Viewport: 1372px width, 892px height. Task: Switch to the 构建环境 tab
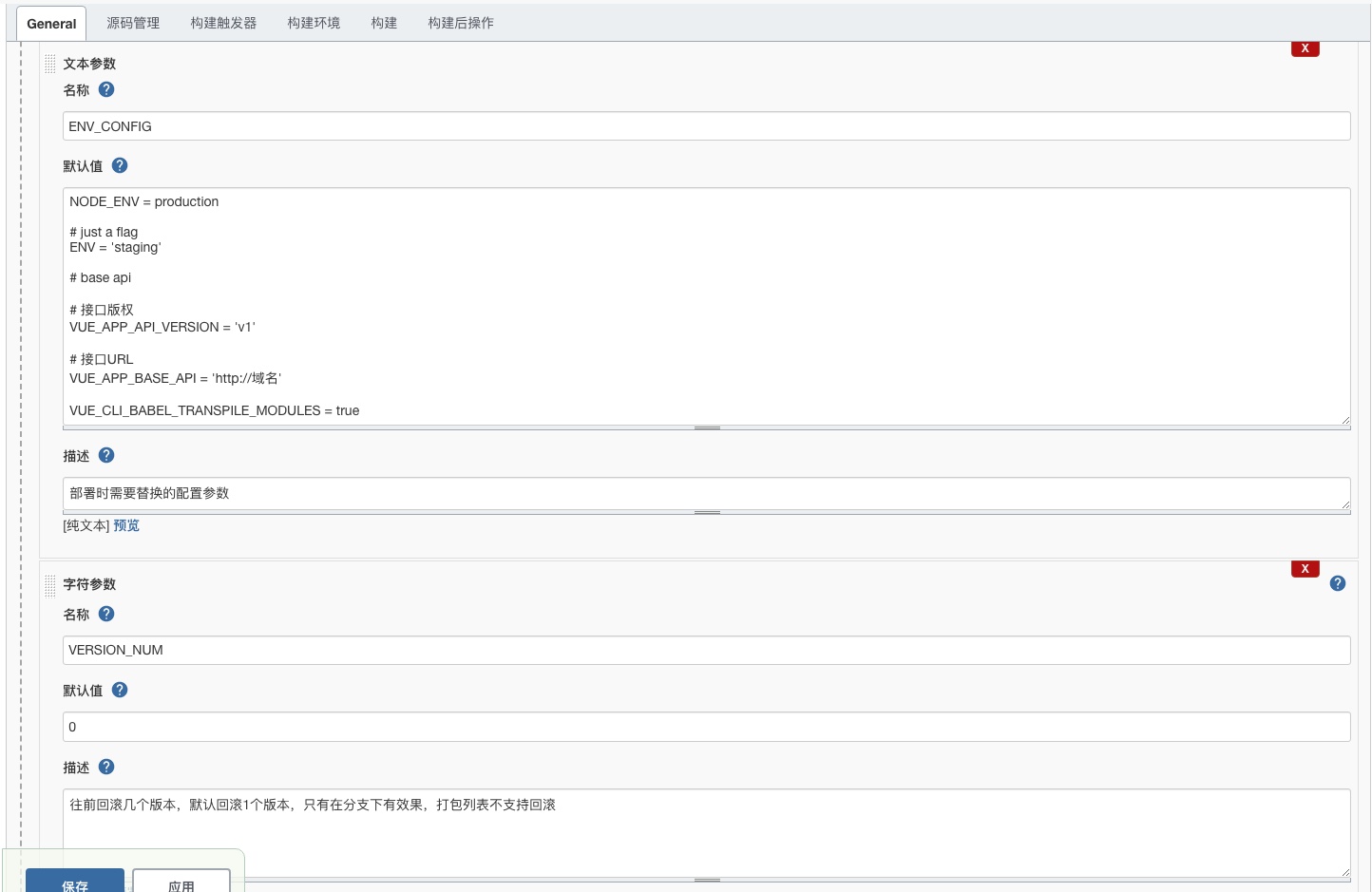(314, 23)
